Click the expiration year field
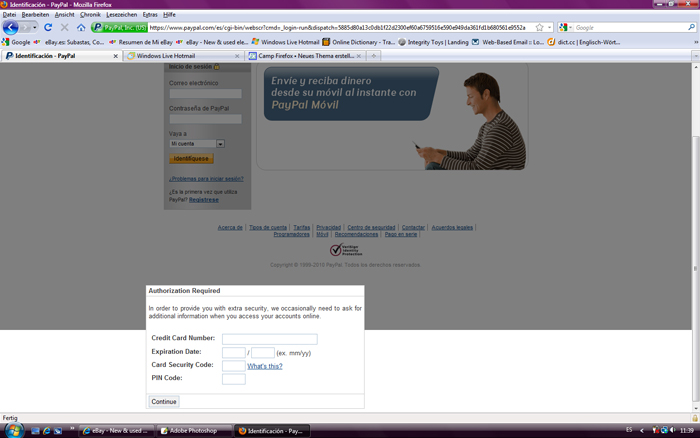The image size is (700, 438). (262, 353)
